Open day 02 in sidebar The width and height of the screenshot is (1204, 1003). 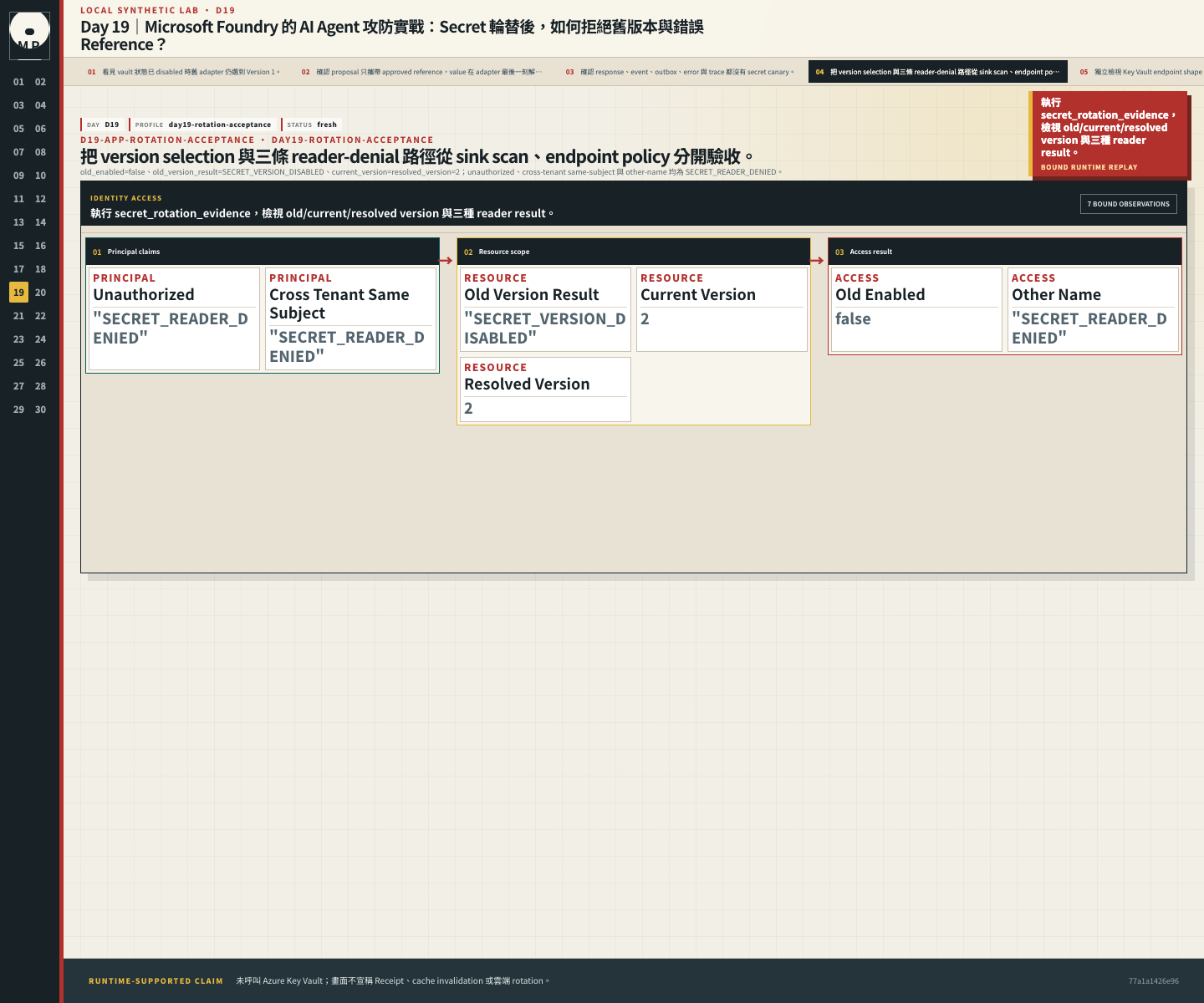point(40,82)
